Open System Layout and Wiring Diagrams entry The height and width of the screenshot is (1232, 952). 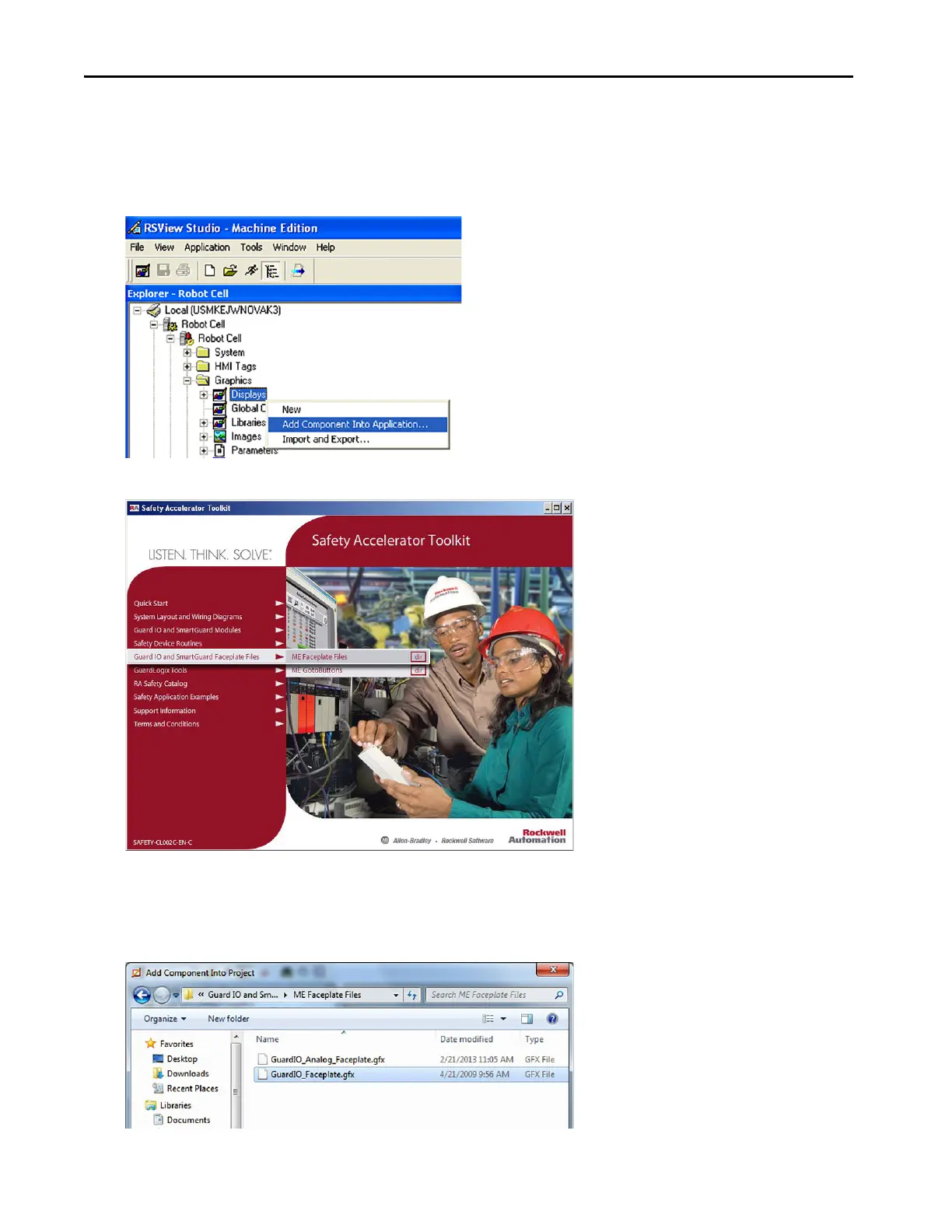(x=187, y=617)
